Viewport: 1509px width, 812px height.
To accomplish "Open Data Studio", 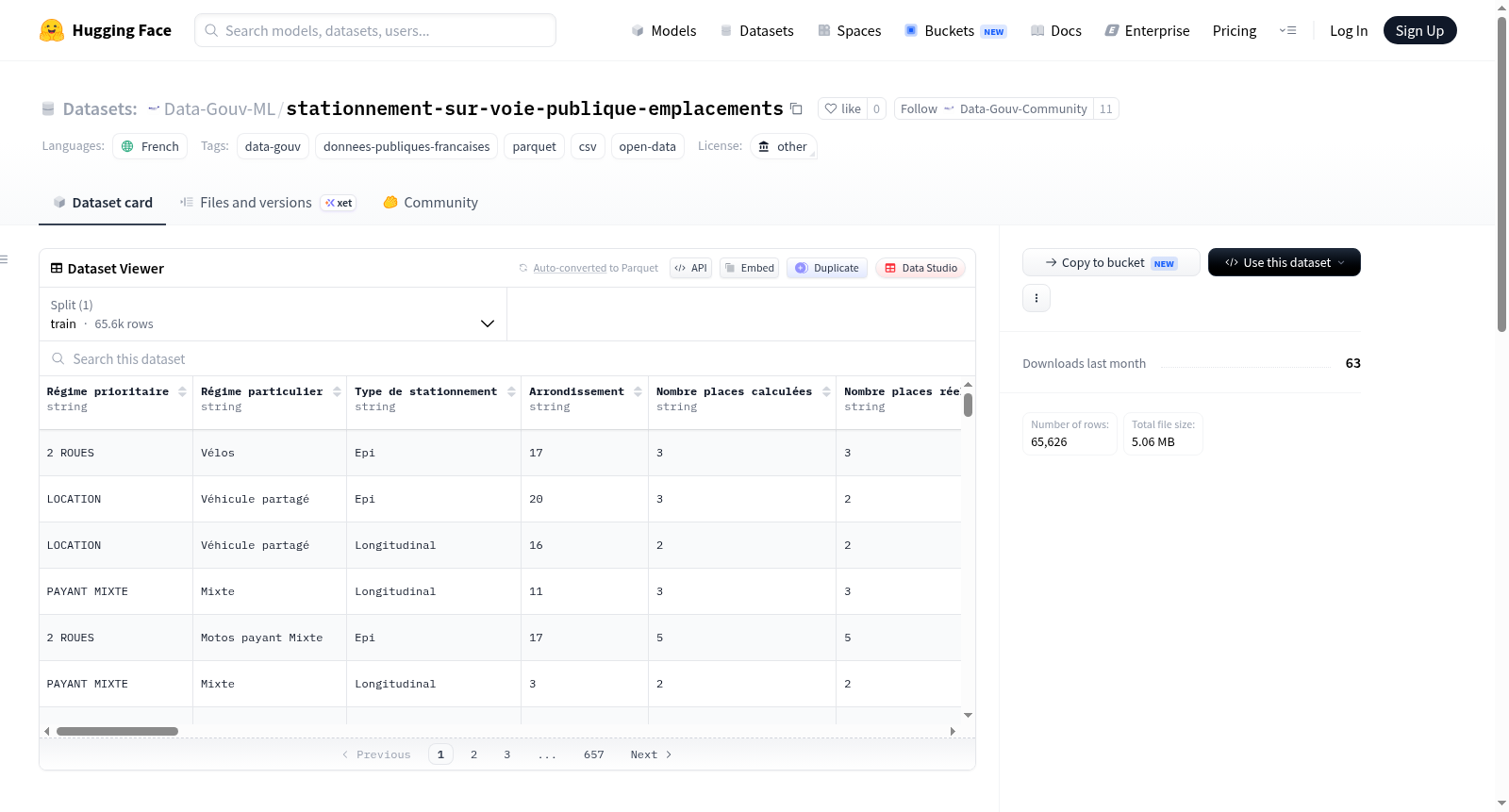I will [x=920, y=268].
